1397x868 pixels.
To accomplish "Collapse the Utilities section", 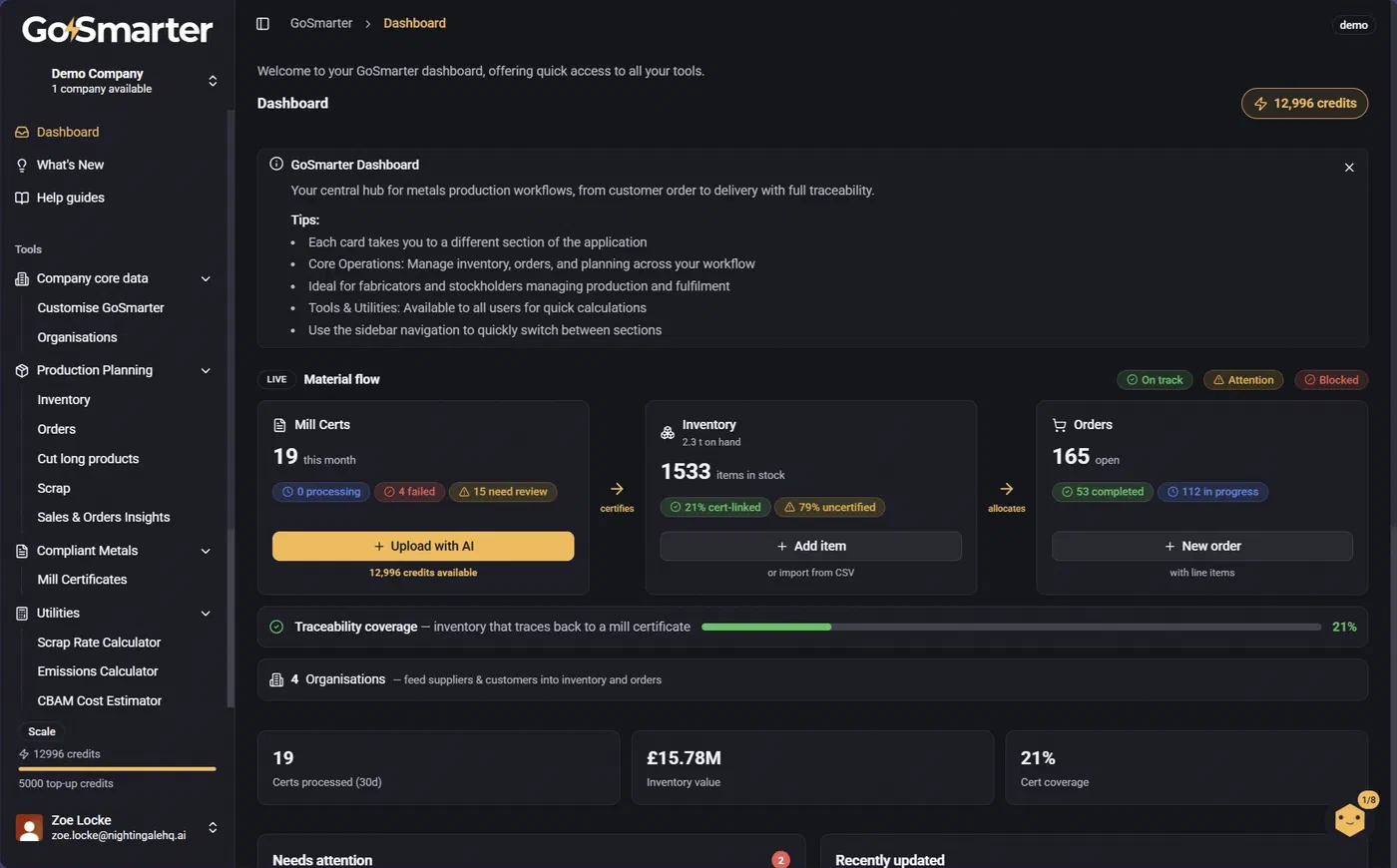I will [x=206, y=613].
